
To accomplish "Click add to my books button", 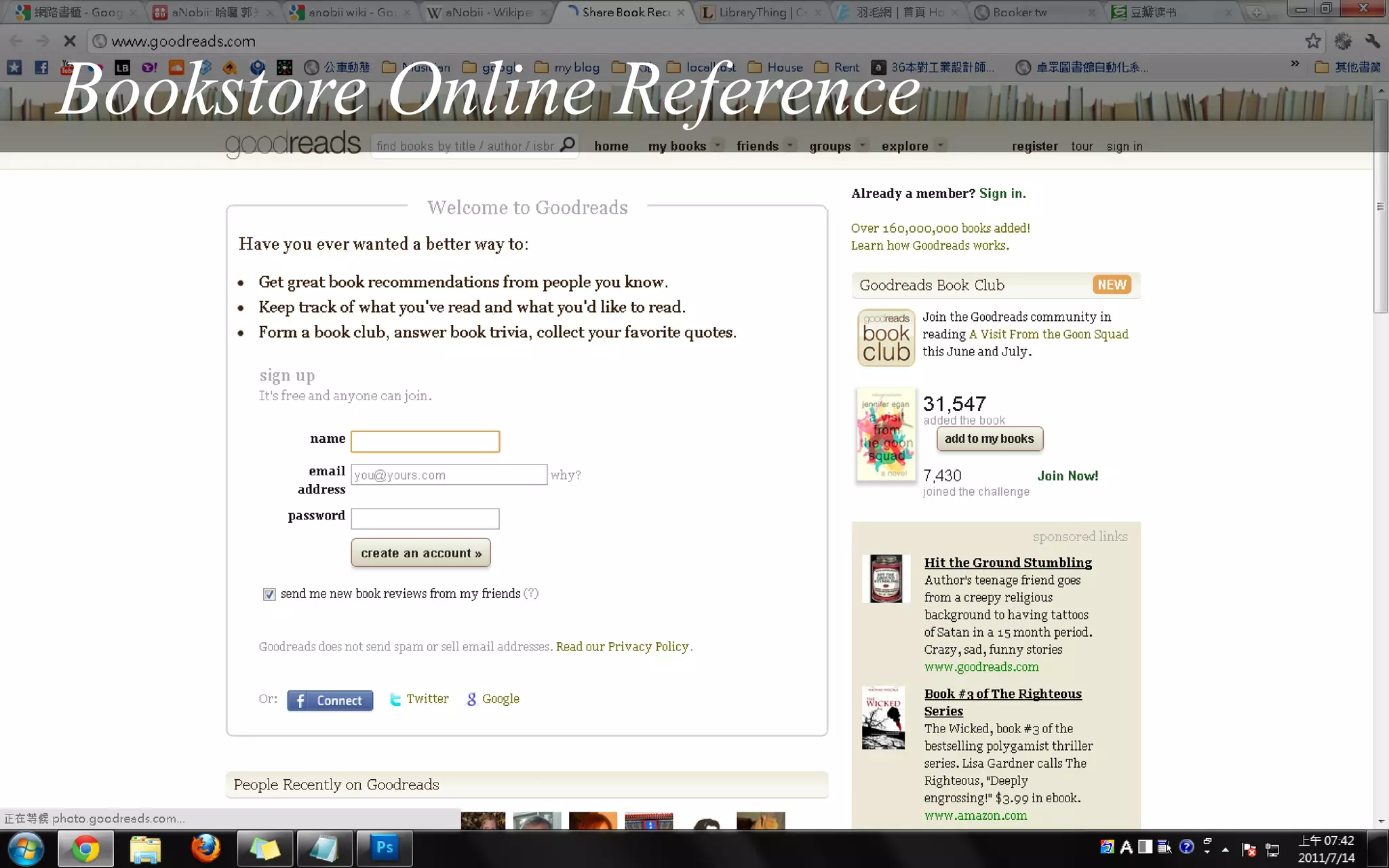I will coord(990,439).
